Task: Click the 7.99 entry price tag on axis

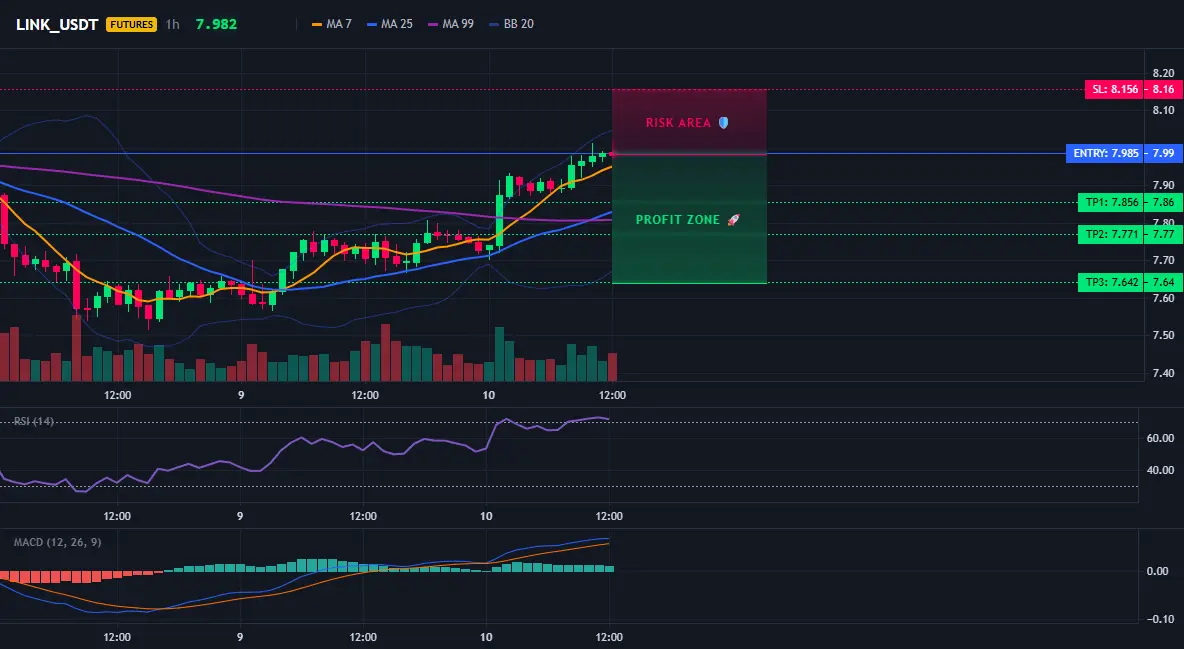Action: pos(1164,153)
